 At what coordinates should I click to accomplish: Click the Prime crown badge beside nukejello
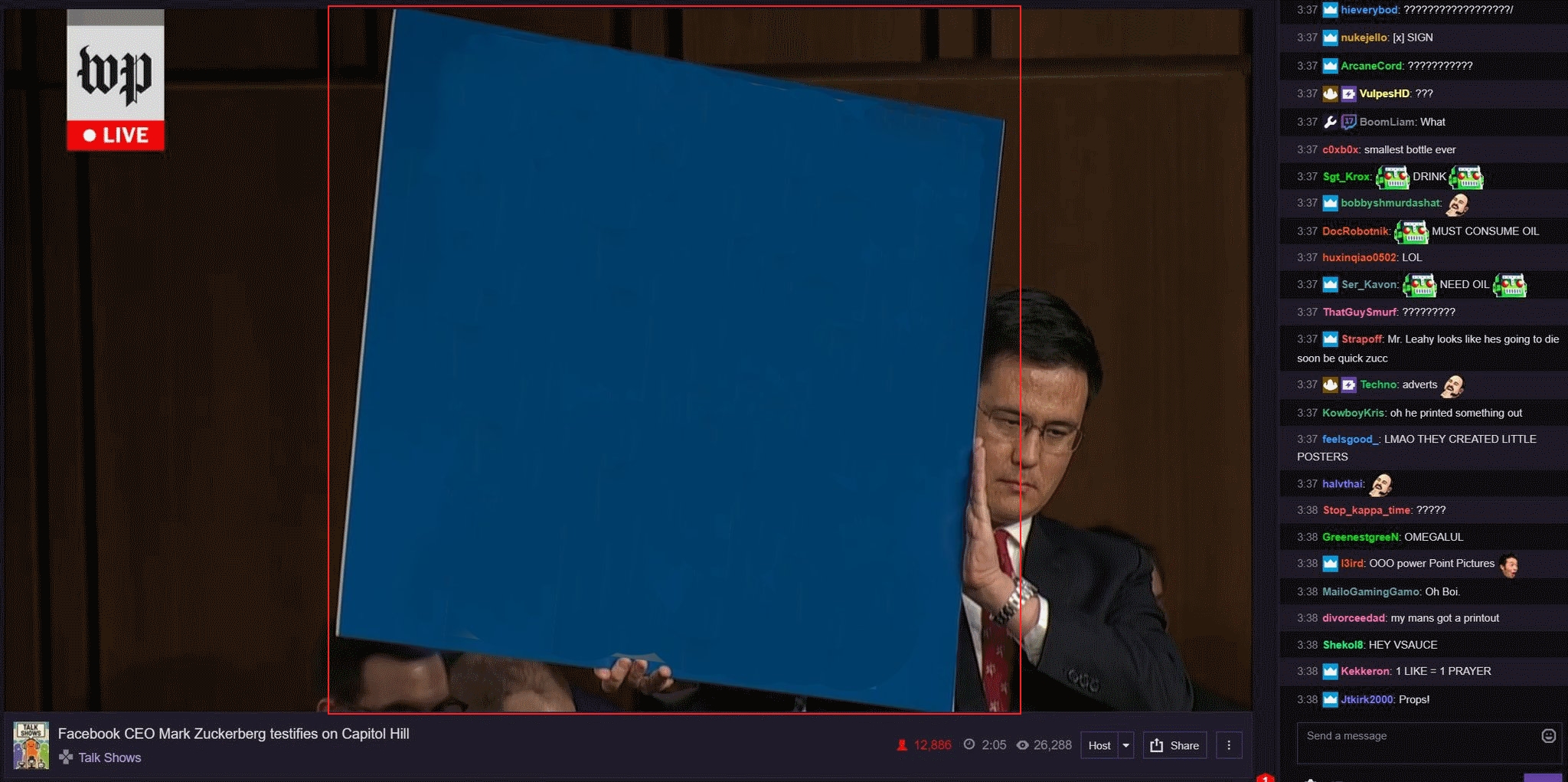tap(1330, 38)
